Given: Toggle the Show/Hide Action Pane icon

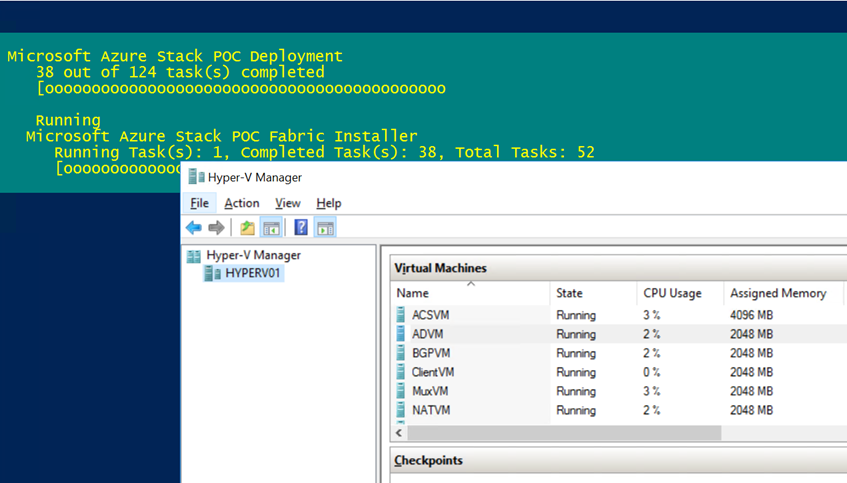Looking at the screenshot, I should tap(325, 227).
